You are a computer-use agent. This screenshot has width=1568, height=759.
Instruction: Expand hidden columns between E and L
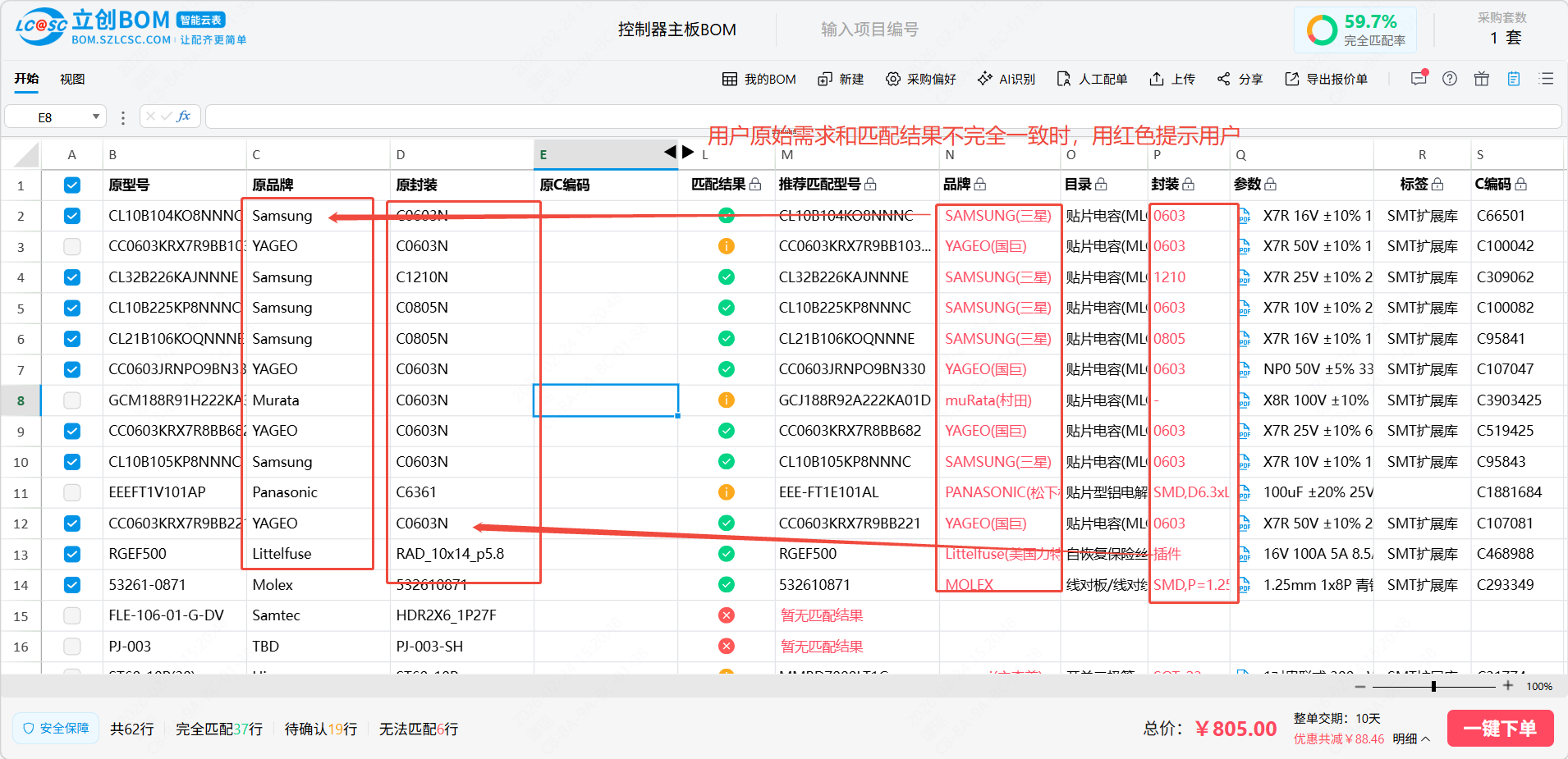tap(679, 152)
